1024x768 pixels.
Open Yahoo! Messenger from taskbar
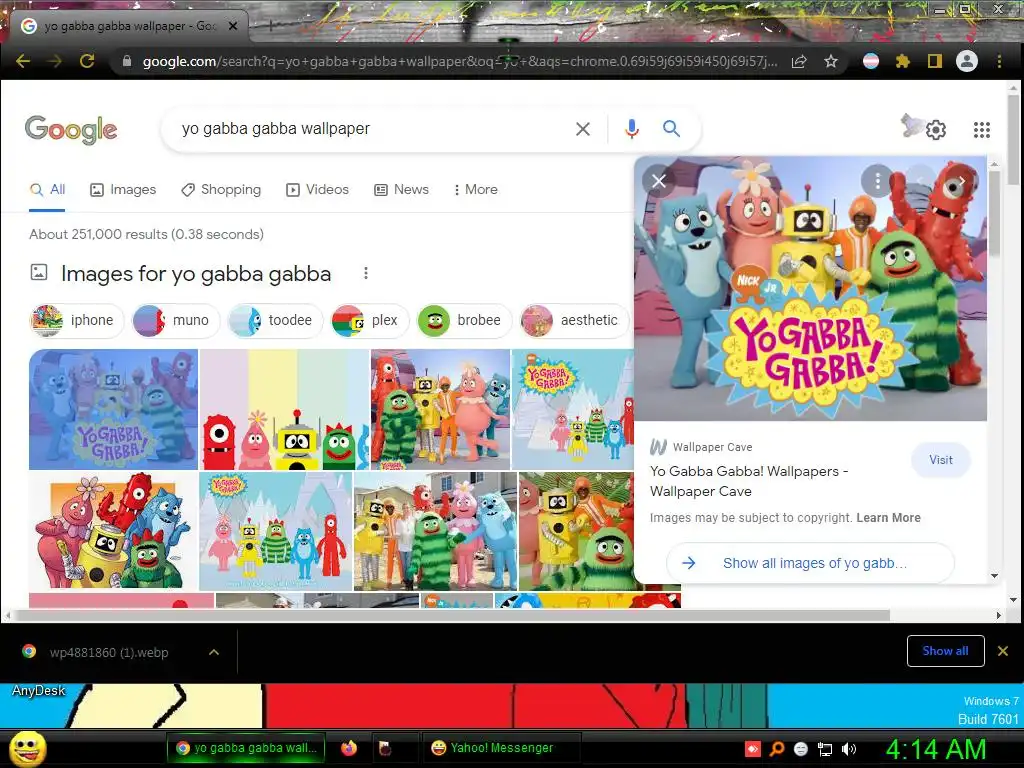[x=500, y=748]
